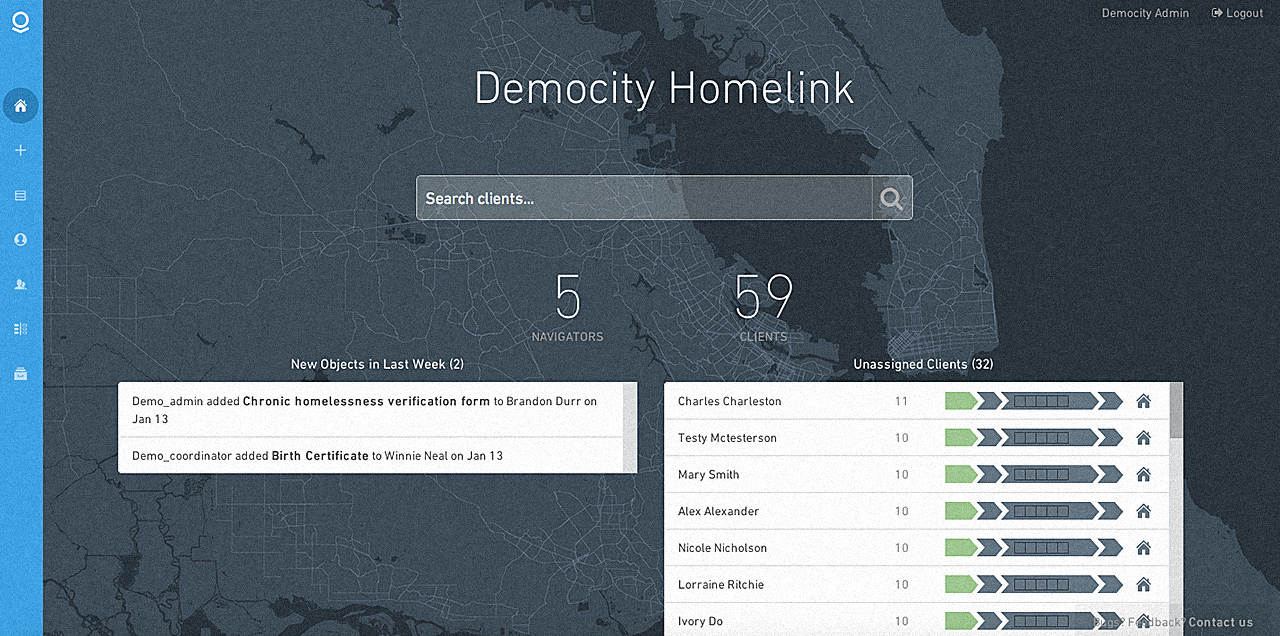Open the briefcase inbox icon in sidebar
1280x636 pixels.
coord(20,373)
